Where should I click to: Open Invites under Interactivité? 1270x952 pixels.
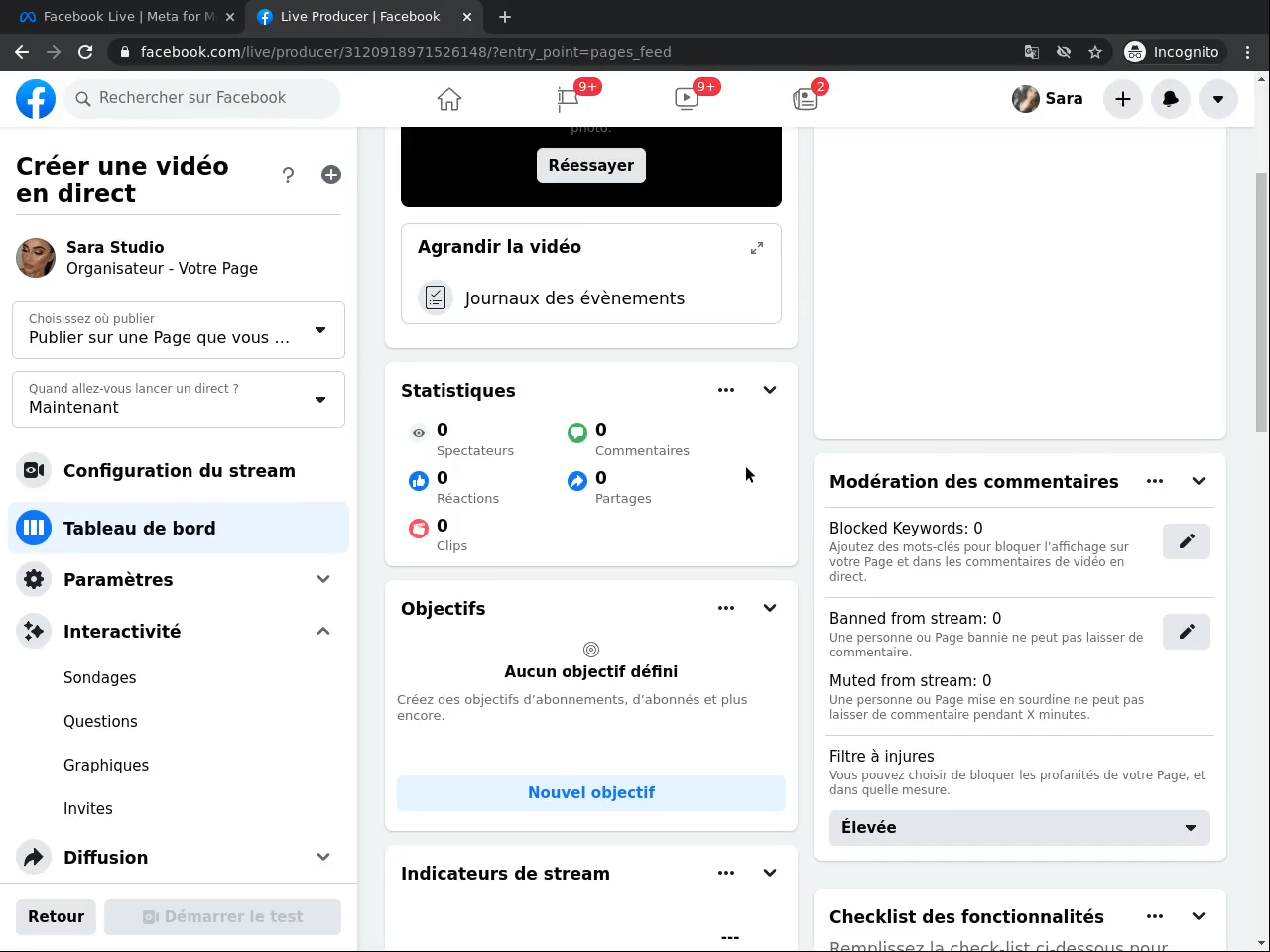tap(88, 809)
